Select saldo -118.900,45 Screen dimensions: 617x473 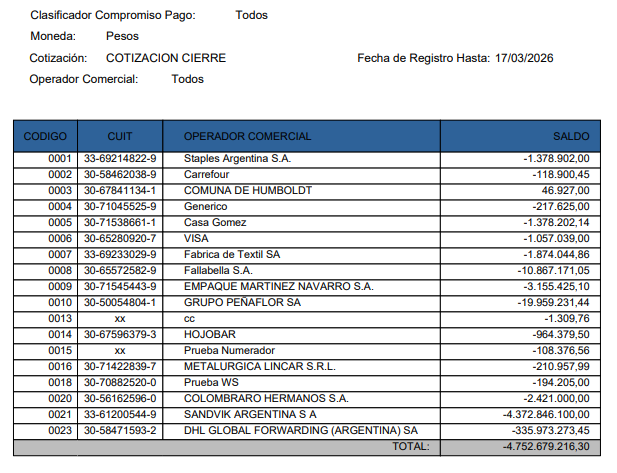click(x=561, y=174)
